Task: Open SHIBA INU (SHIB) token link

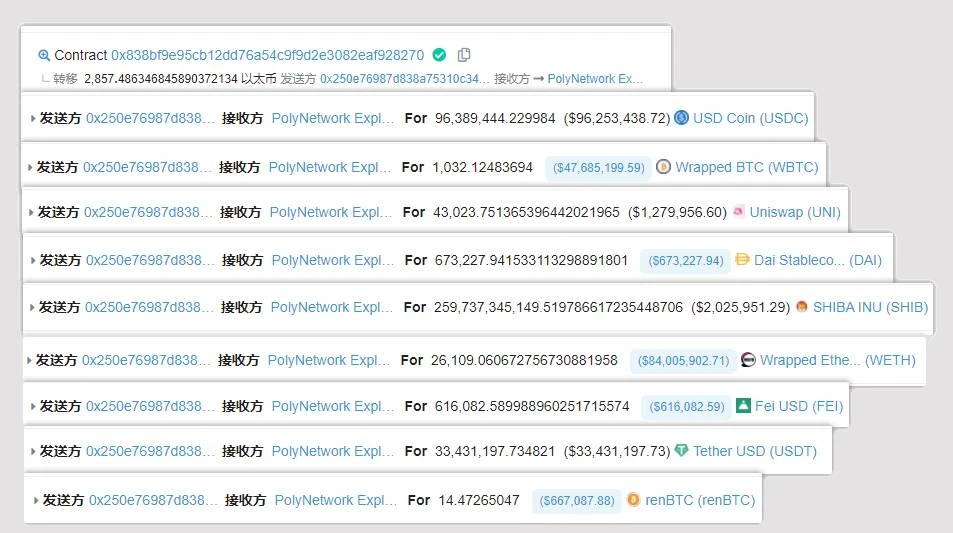Action: coord(870,308)
